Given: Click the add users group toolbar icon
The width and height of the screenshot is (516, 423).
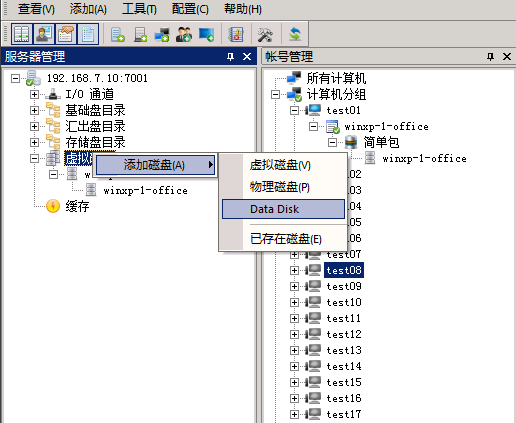Looking at the screenshot, I should [x=184, y=34].
